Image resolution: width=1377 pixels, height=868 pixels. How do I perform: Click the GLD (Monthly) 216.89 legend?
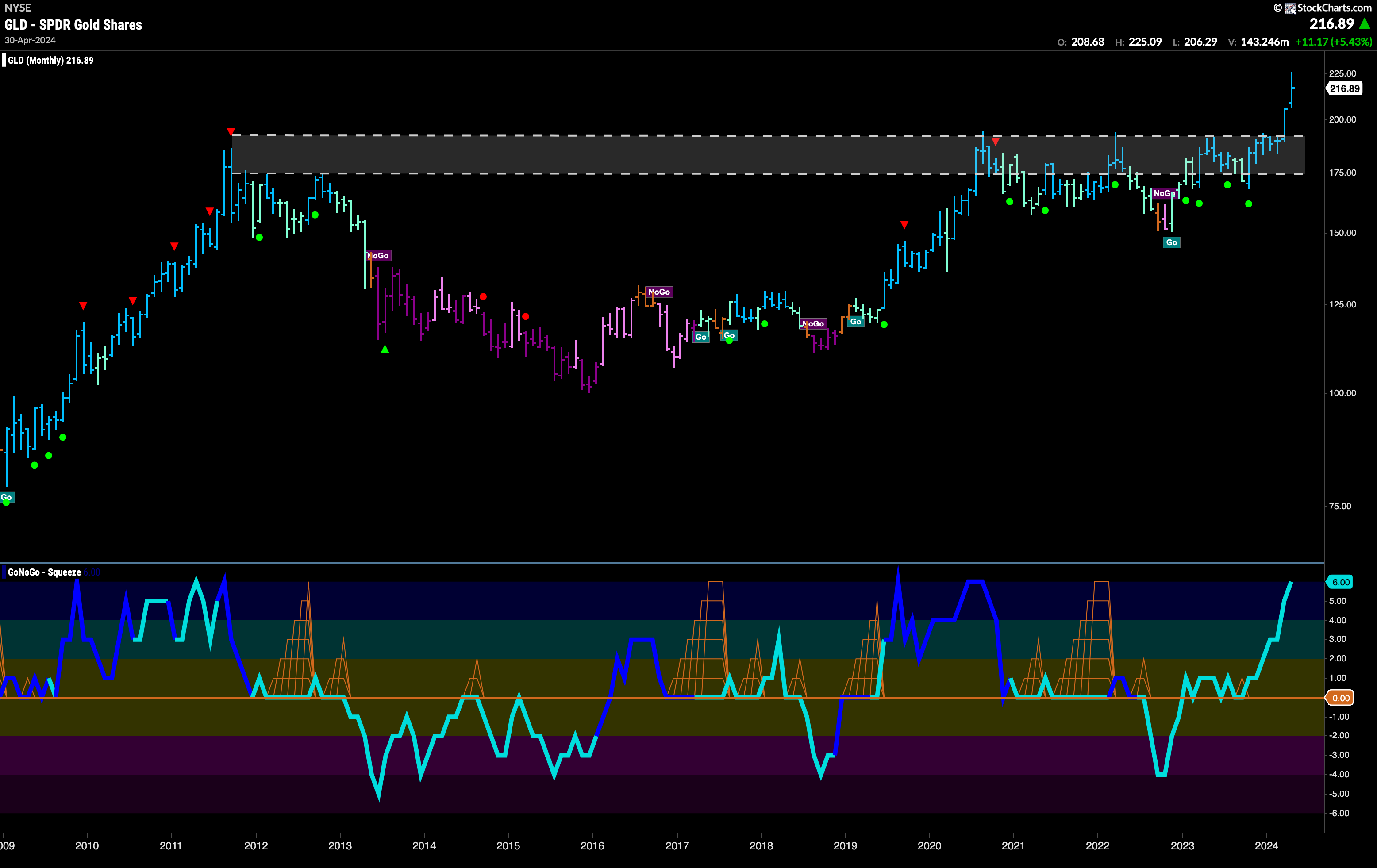click(x=50, y=60)
